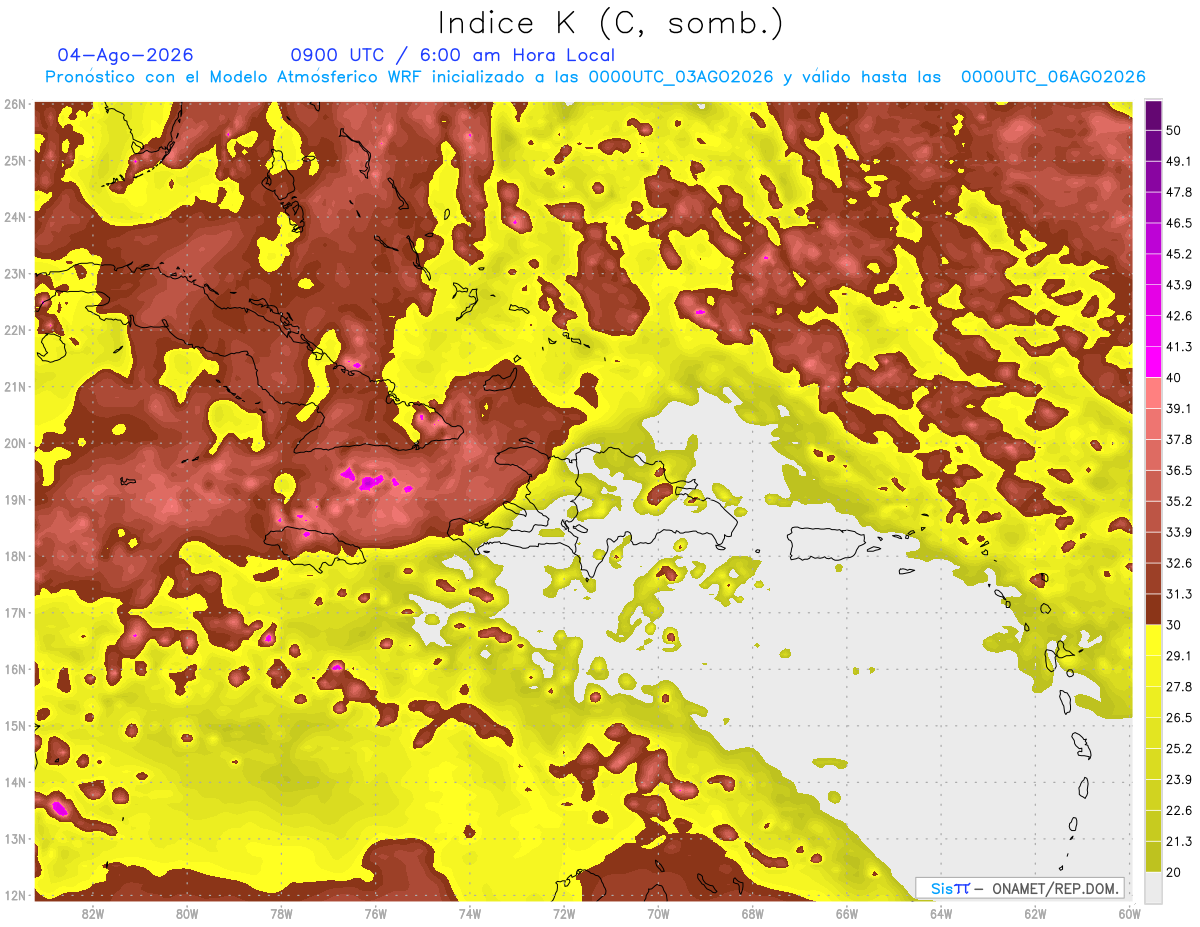Click the colorbar value 50
This screenshot has width=1200, height=927.
(1174, 130)
